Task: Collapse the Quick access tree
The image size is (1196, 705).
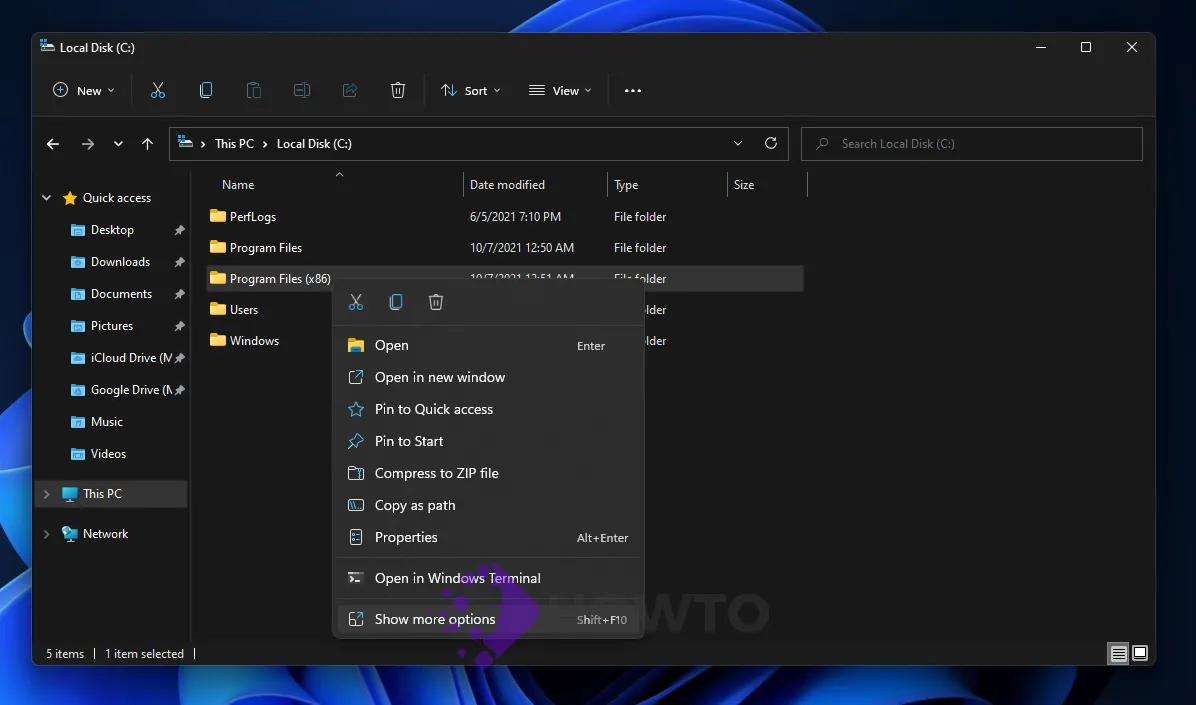Action: click(47, 198)
